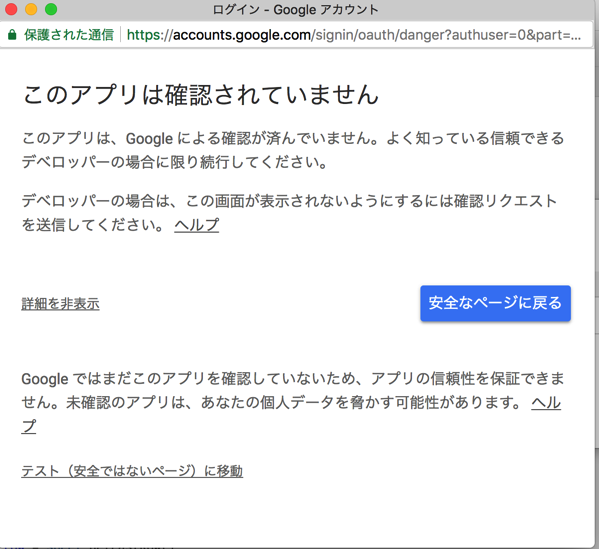Screen dimensions: 599x549
Task: Click paragraph starting このアプリは、Google による確認
Action: pyautogui.click(x=293, y=150)
